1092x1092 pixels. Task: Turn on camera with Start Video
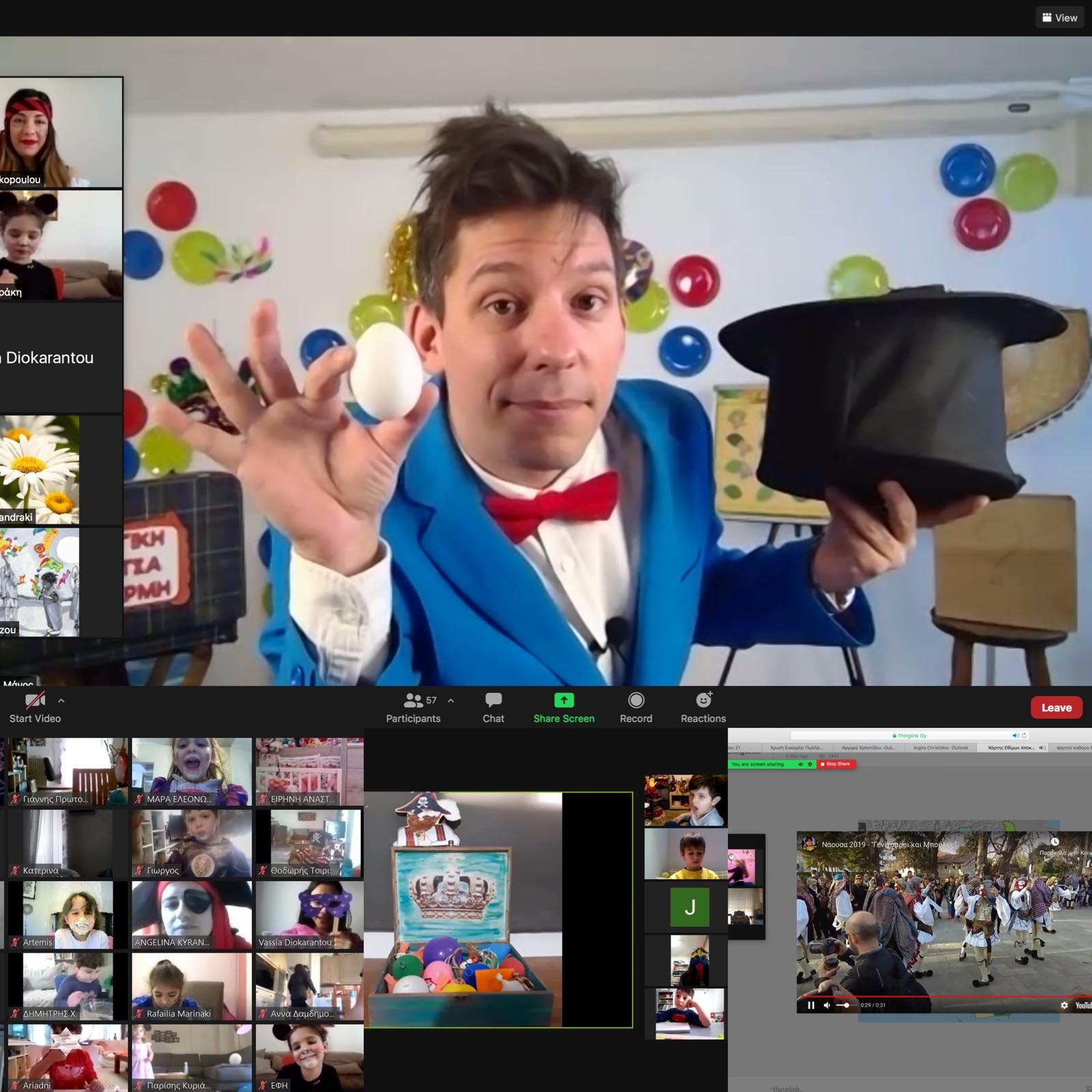(x=35, y=707)
